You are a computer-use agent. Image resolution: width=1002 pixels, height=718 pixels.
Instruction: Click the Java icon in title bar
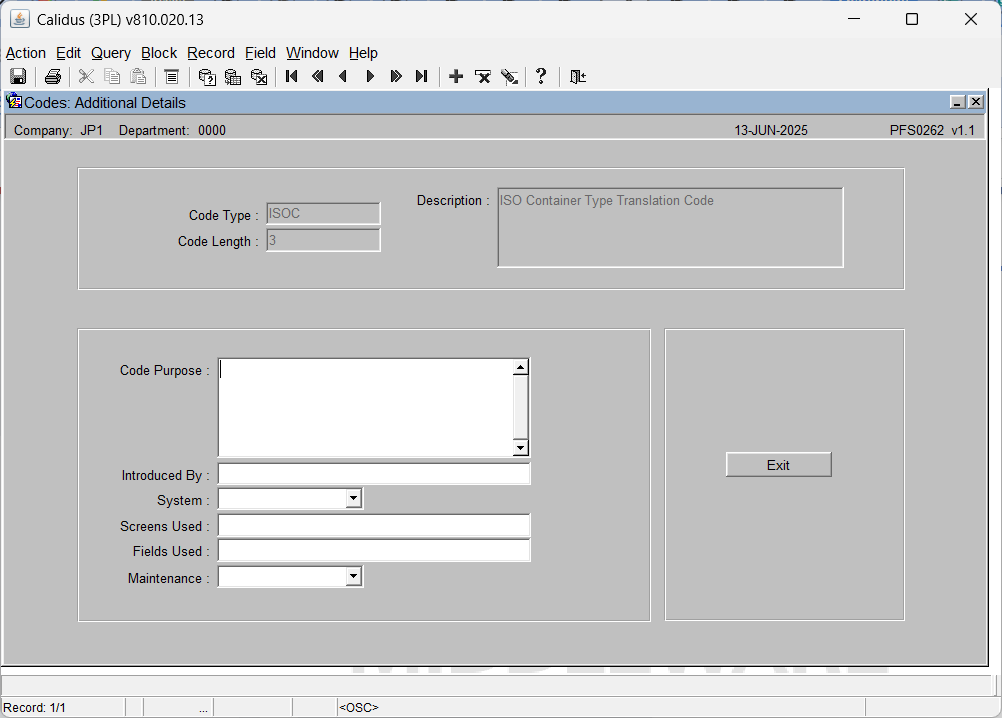(x=20, y=19)
